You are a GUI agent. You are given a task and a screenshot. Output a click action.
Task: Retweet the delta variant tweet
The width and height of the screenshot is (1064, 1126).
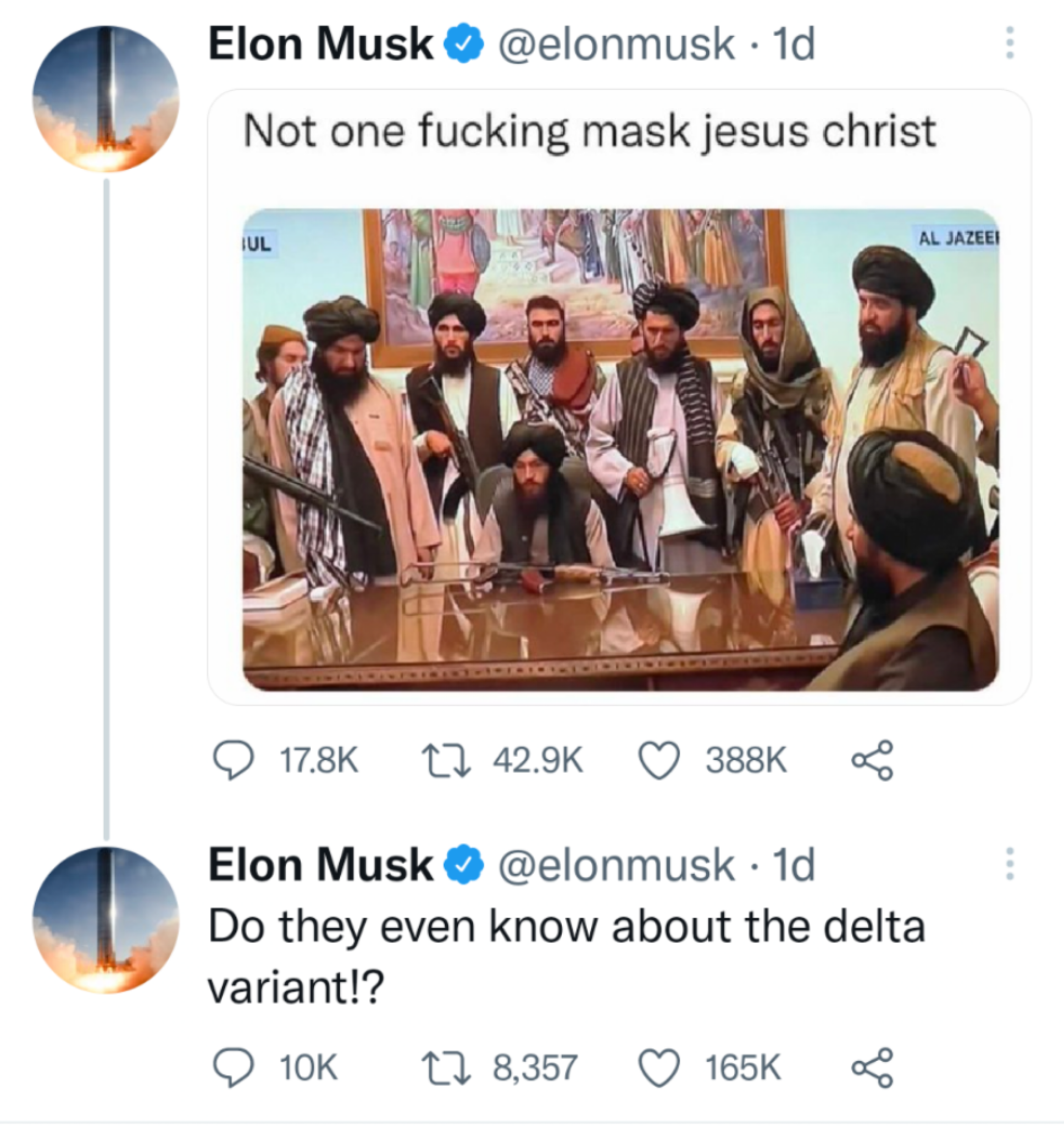click(445, 1068)
